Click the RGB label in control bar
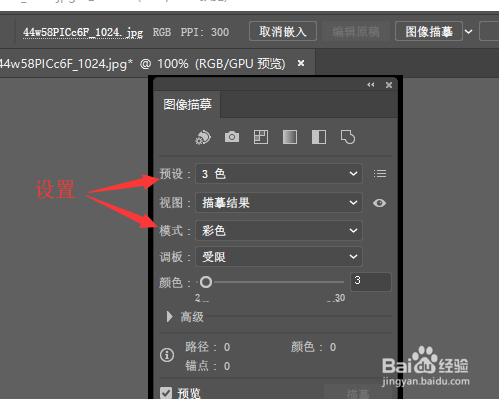The height and width of the screenshot is (399, 499). [x=162, y=32]
